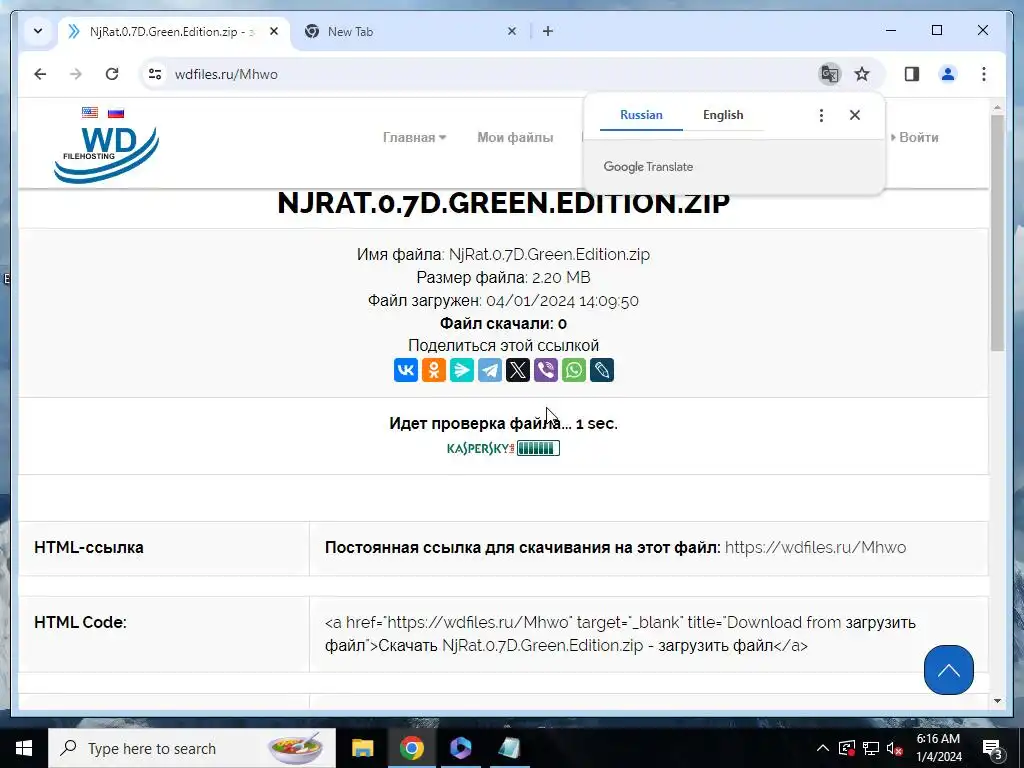
Task: Click the upload date 04/01/2024 14:09:50
Action: (562, 300)
